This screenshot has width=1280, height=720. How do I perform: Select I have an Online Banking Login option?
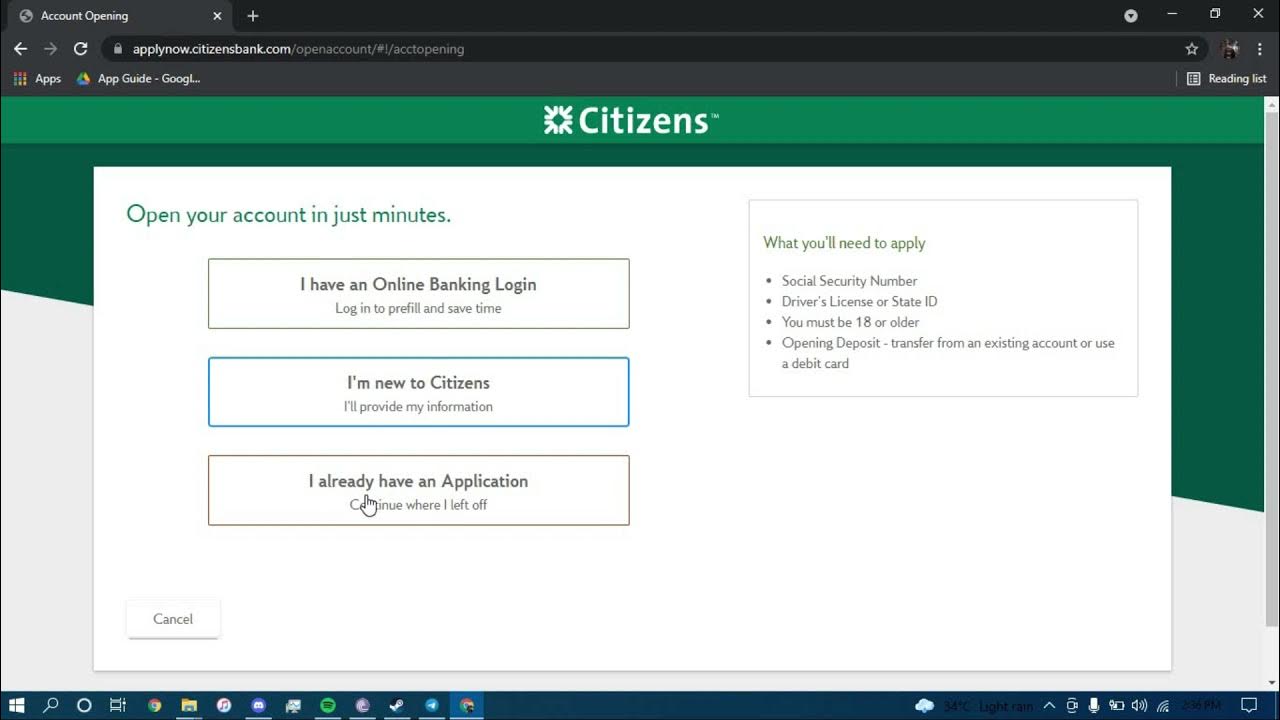pos(418,294)
